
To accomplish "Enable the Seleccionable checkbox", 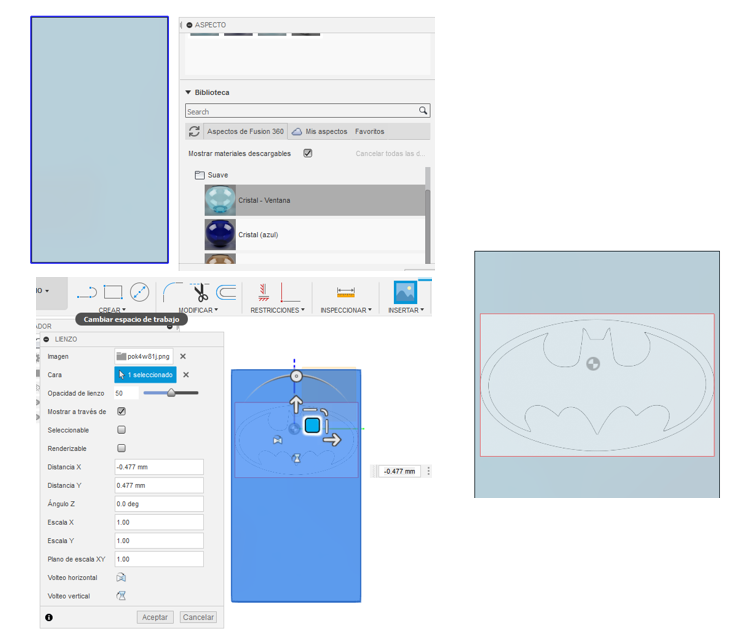I will click(122, 430).
